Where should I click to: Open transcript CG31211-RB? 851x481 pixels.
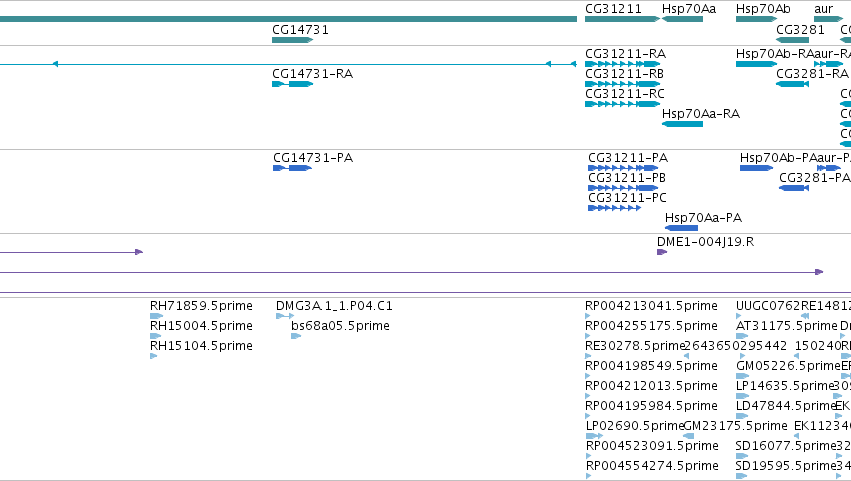[623, 84]
